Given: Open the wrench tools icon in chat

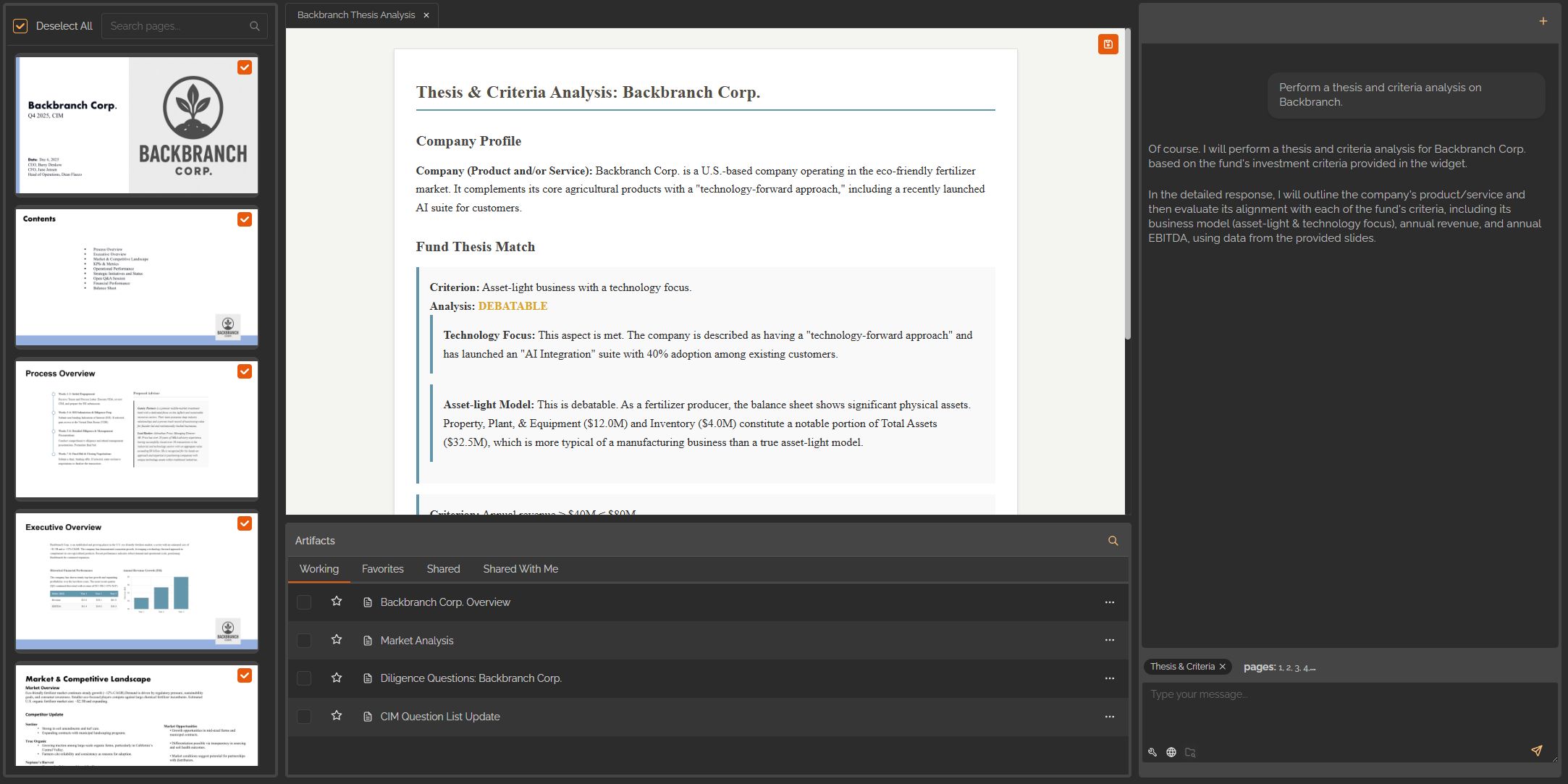Looking at the screenshot, I should 1152,752.
